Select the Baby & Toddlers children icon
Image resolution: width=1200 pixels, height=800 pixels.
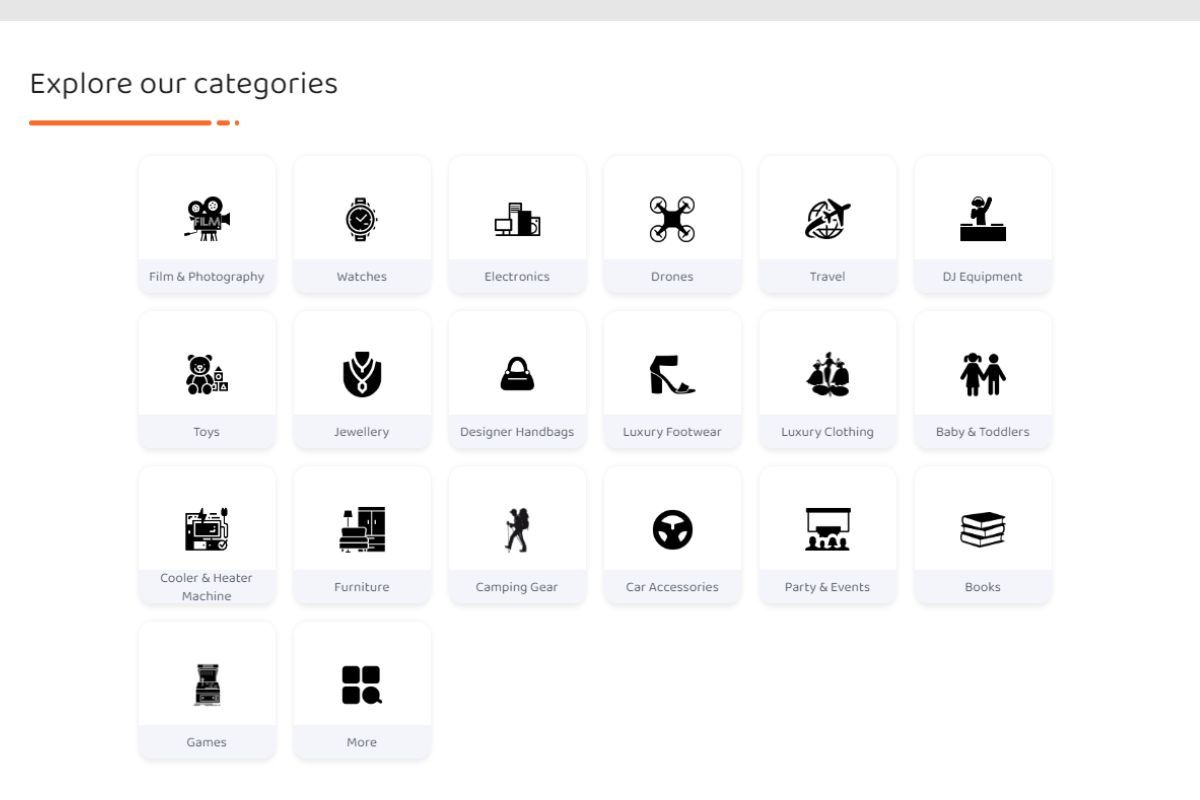click(x=982, y=375)
